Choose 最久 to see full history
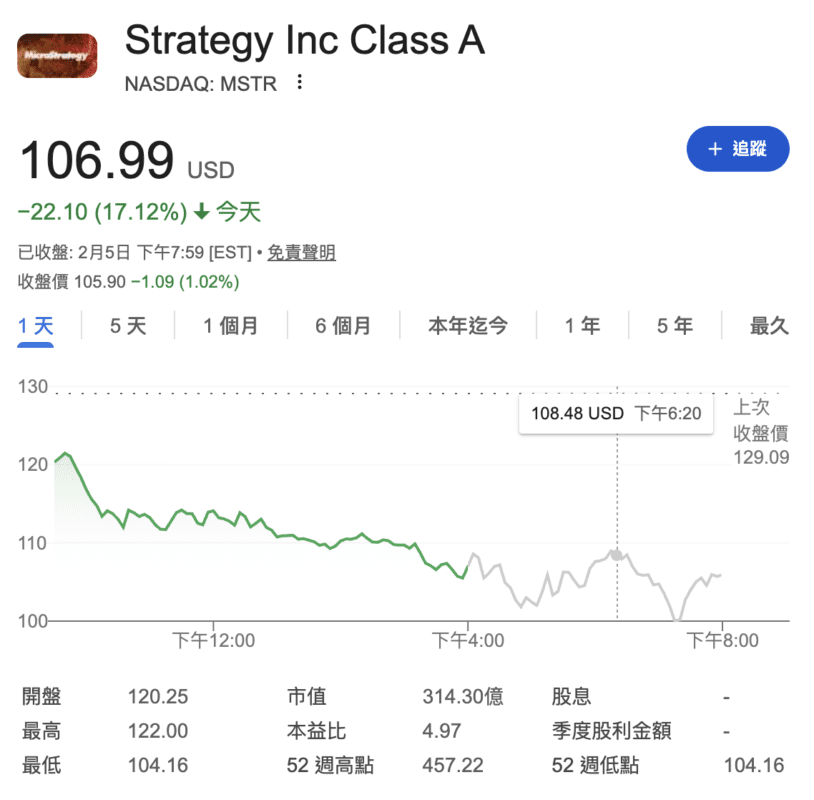This screenshot has width=814, height=800. 768,326
